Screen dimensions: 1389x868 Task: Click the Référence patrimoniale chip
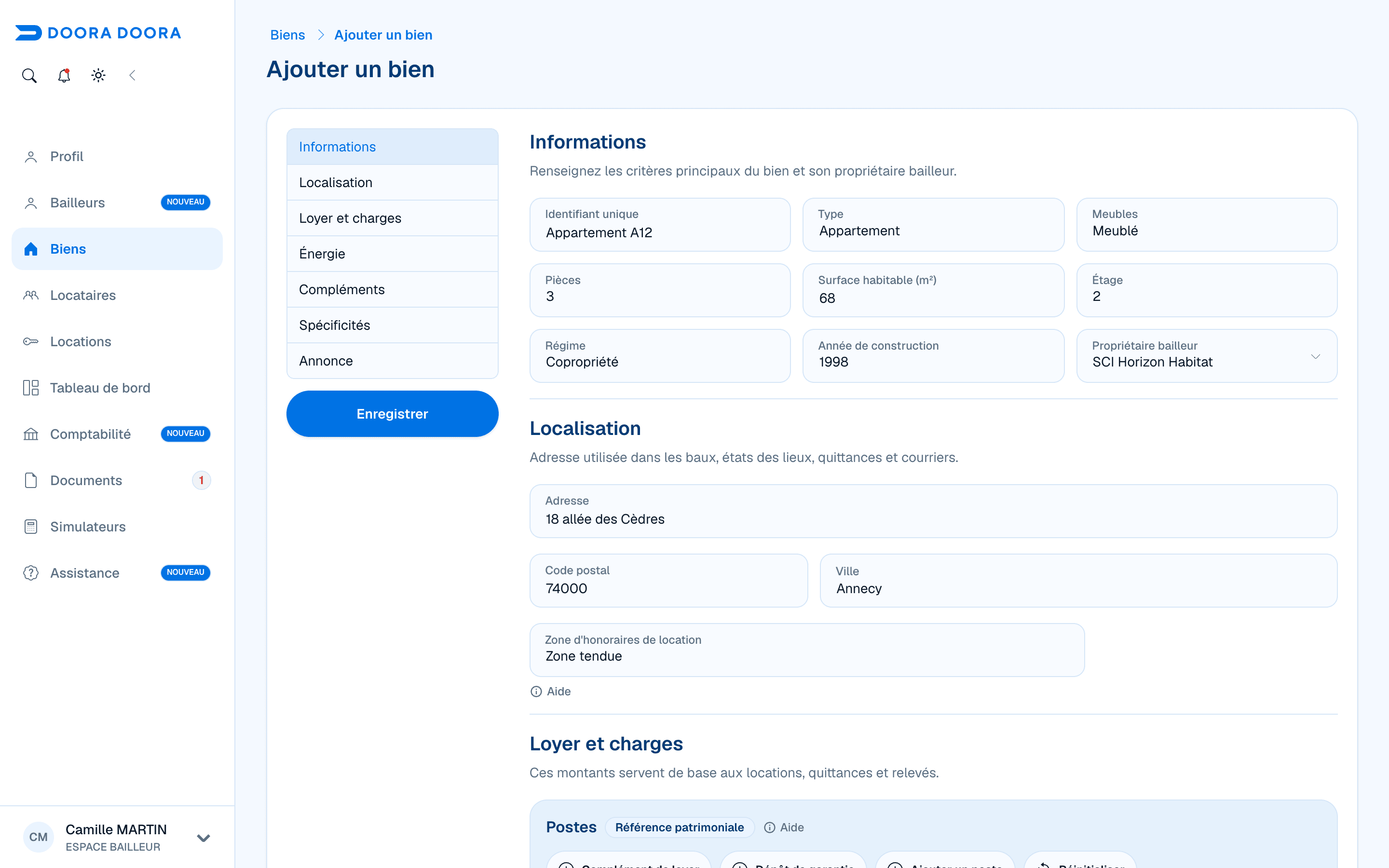680,827
